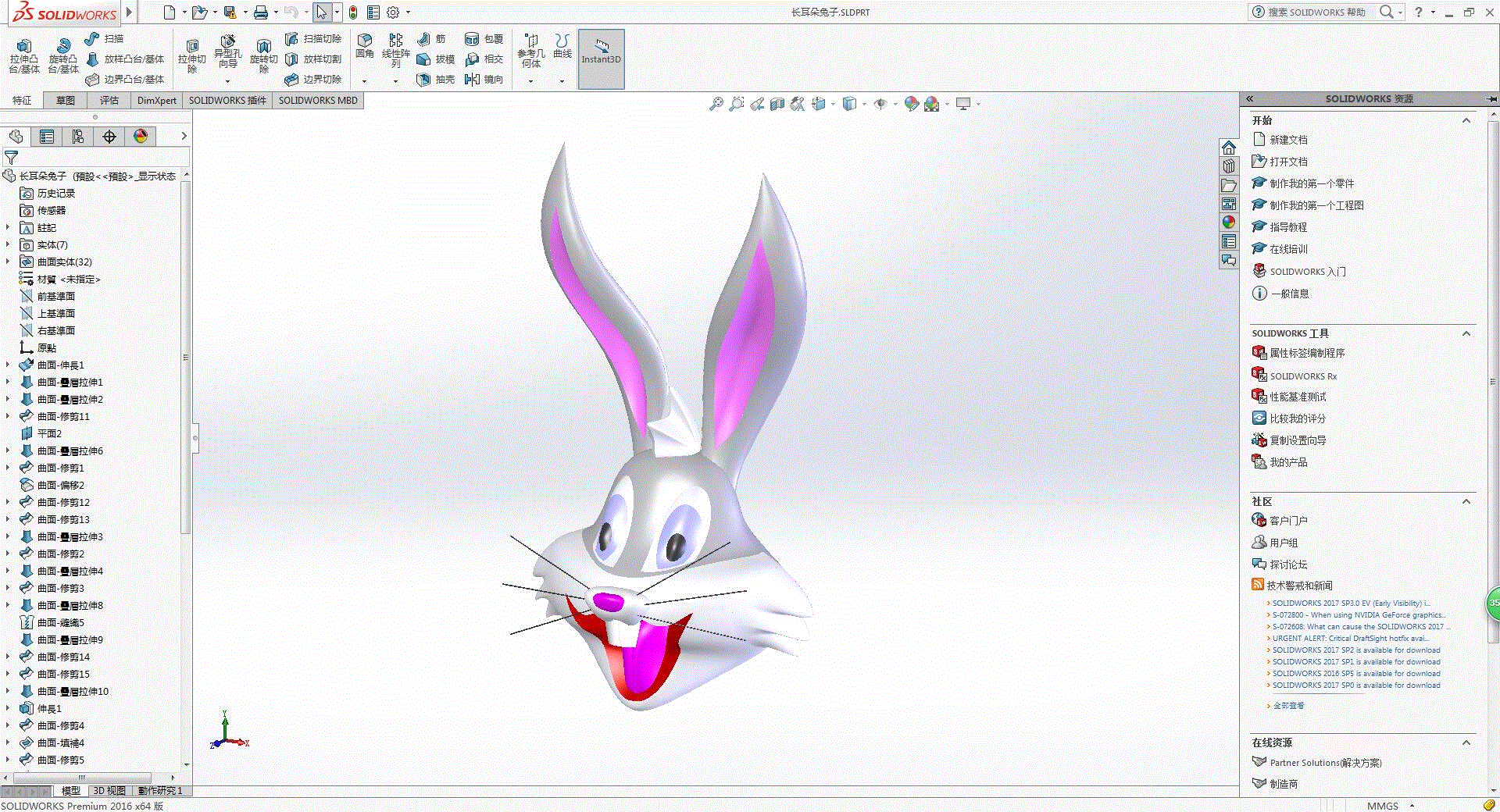Collapse the 社区 section chevron
1500x812 pixels.
1466,501
